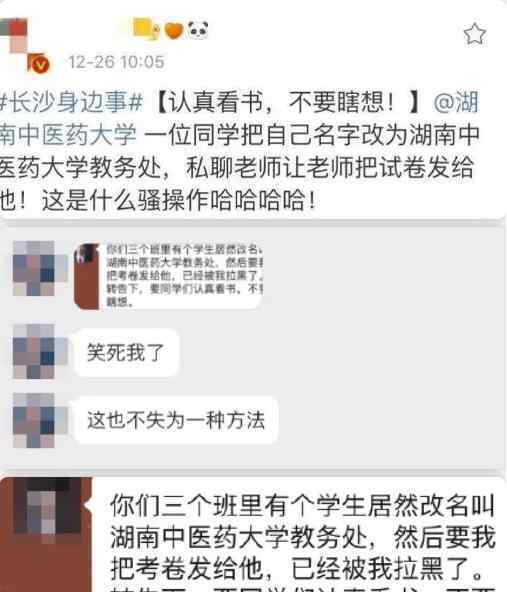Tap the favorite star icon
The height and width of the screenshot is (592, 507).
point(474,34)
